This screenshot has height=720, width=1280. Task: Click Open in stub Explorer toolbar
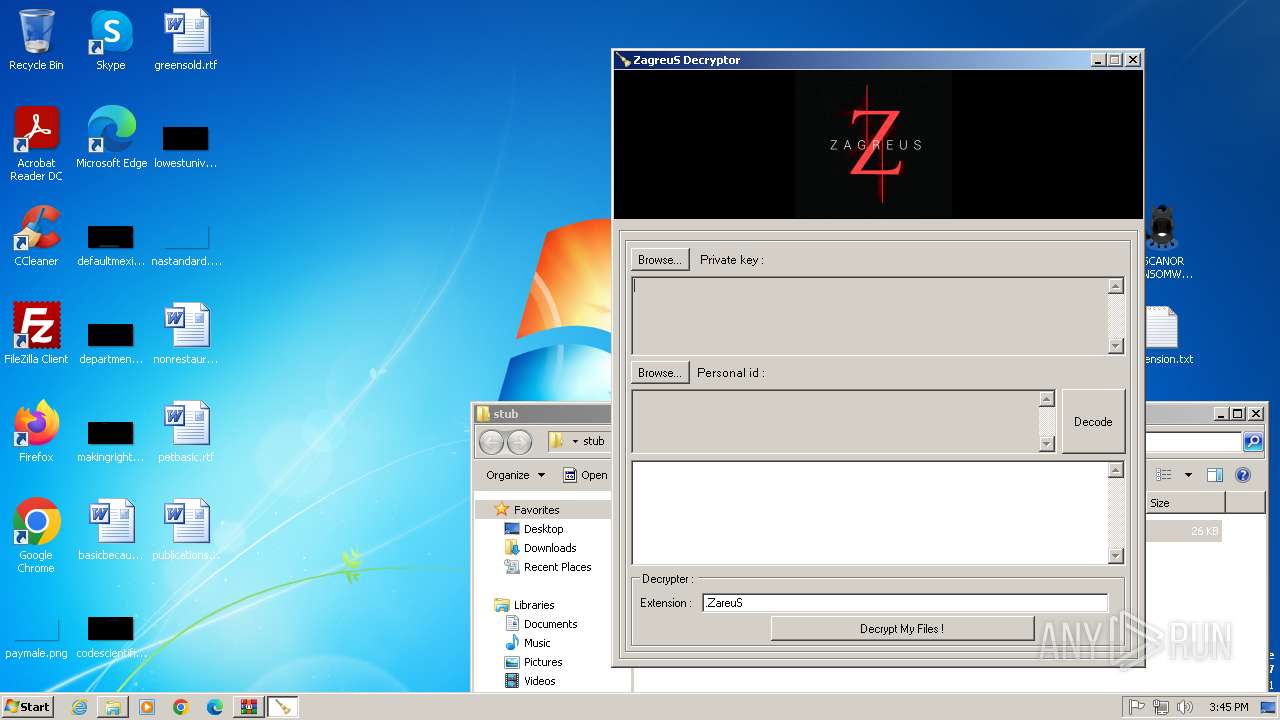pos(586,475)
